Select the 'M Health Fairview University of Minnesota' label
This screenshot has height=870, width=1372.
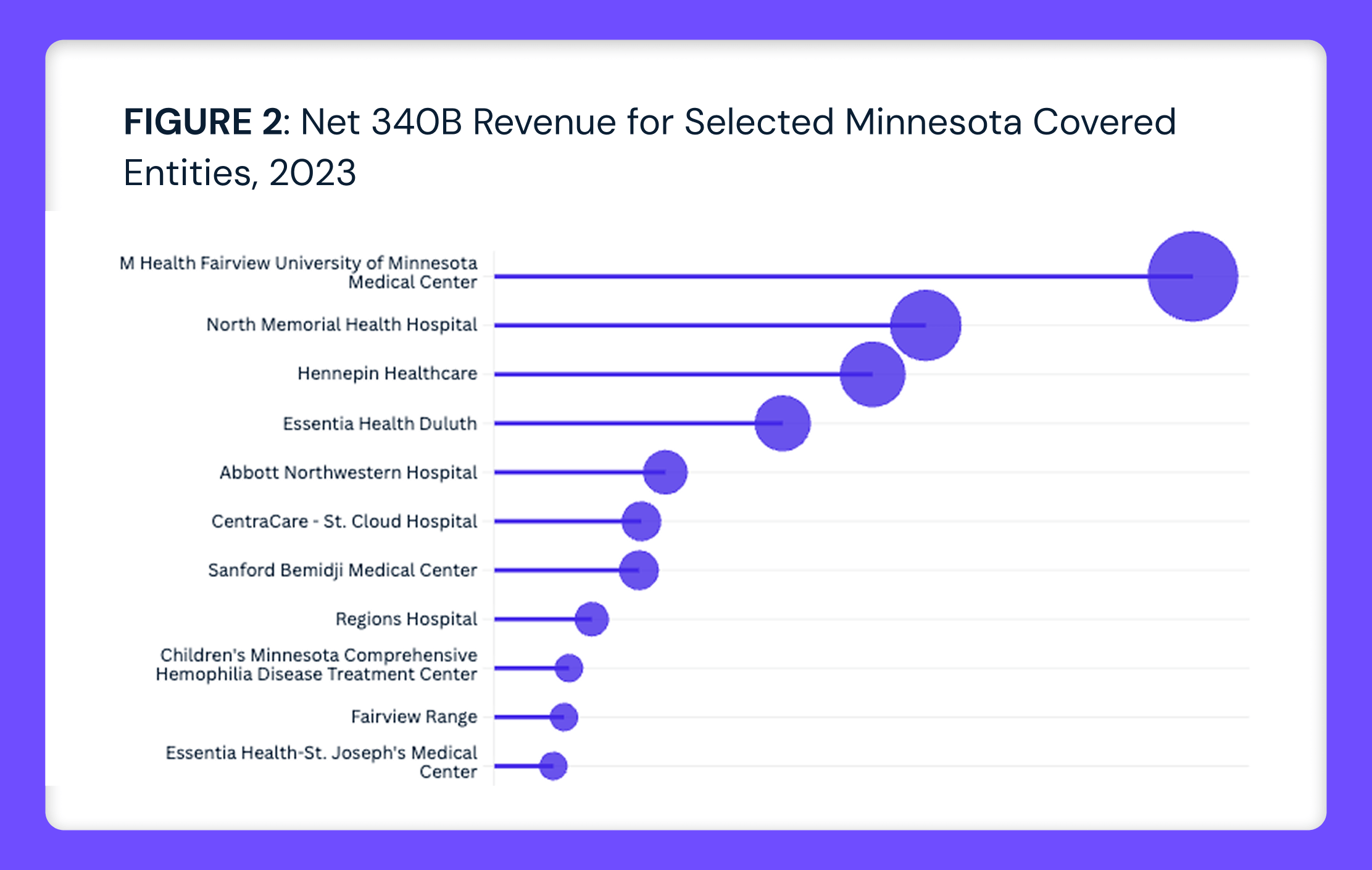(298, 263)
